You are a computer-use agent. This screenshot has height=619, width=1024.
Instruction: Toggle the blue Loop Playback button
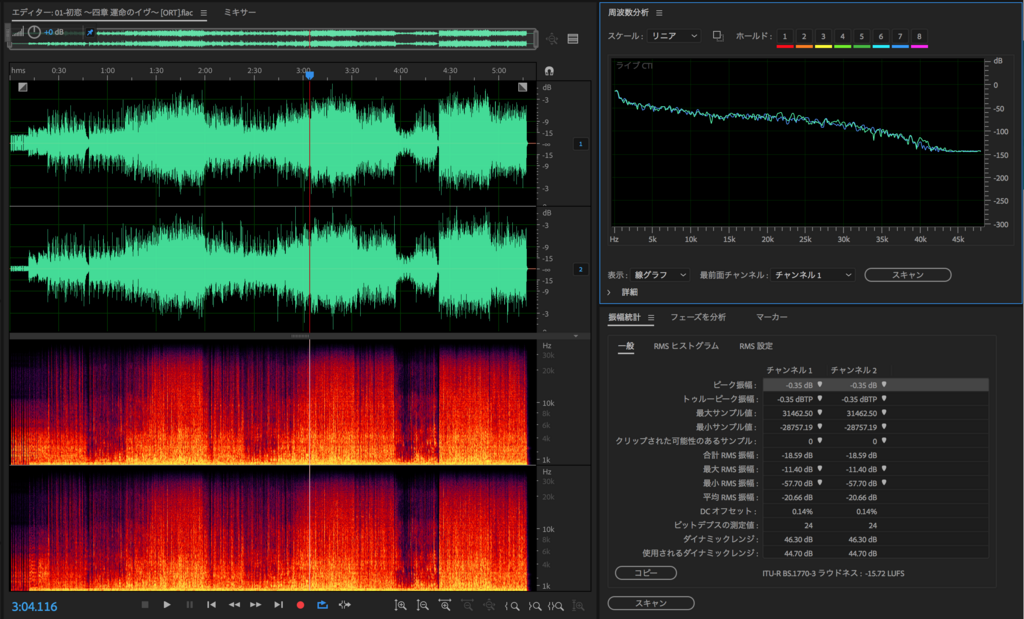coord(323,605)
